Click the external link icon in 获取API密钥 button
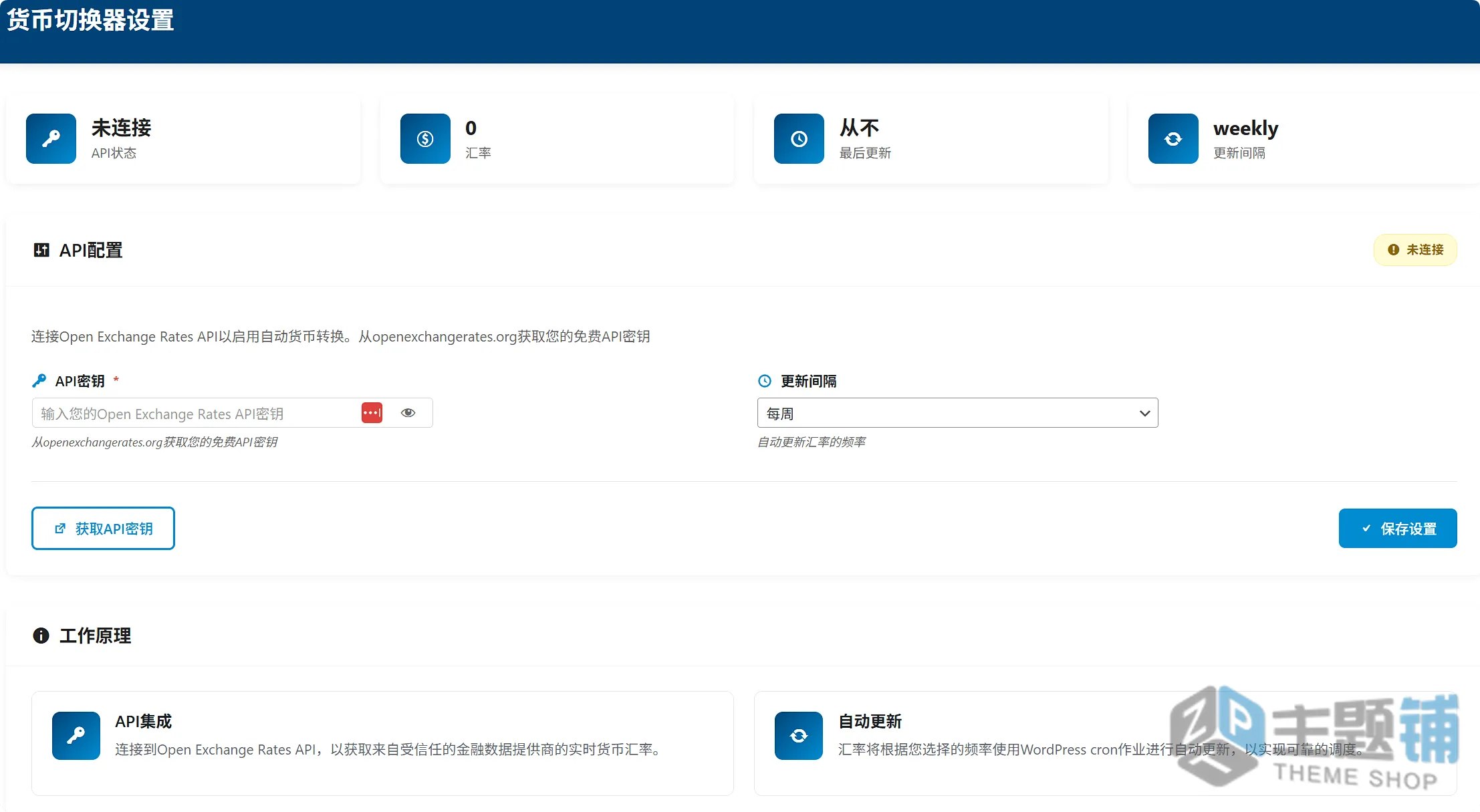 tap(60, 529)
